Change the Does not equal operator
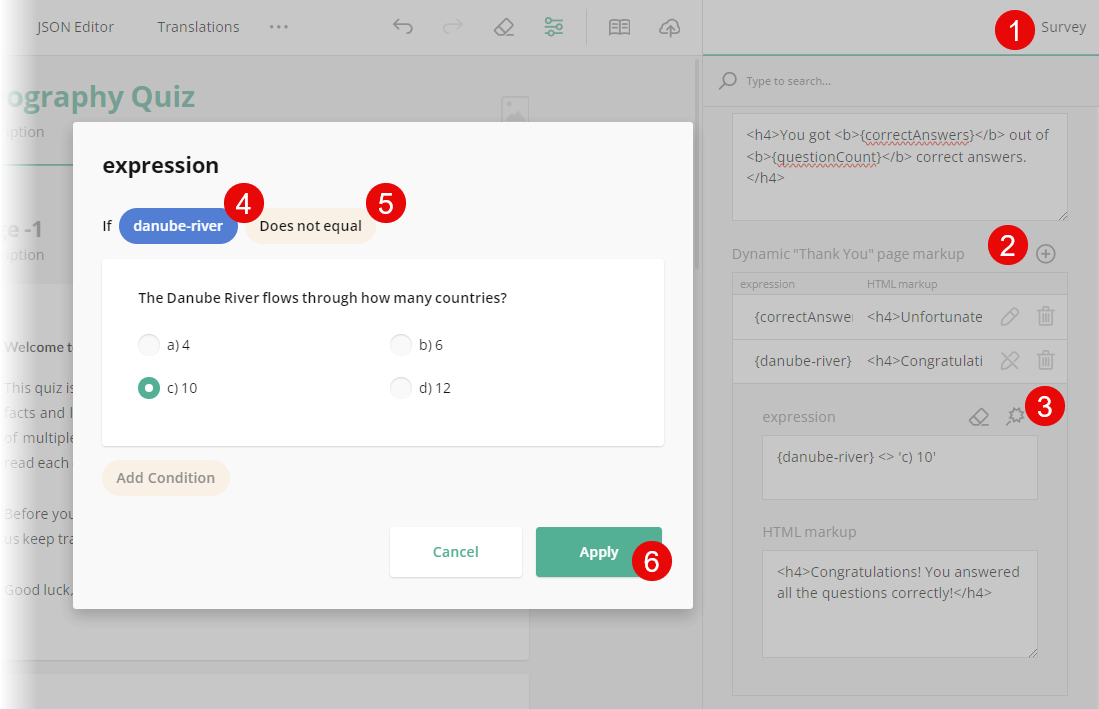The width and height of the screenshot is (1099, 709). [x=310, y=226]
